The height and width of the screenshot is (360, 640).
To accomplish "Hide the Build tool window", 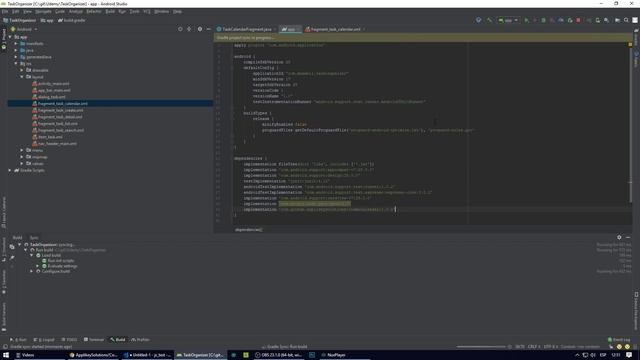I will 628,237.
